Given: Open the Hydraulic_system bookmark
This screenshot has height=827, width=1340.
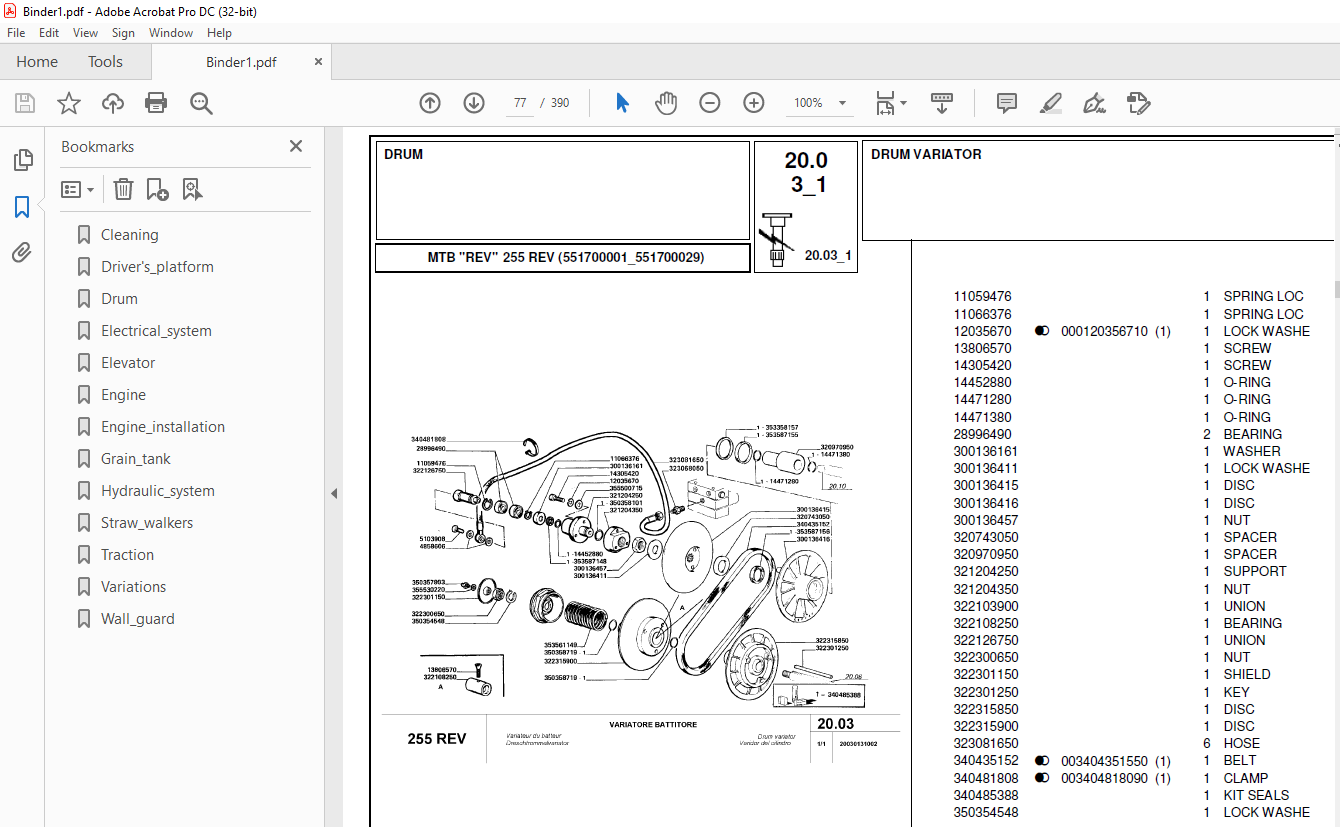Looking at the screenshot, I should 158,491.
